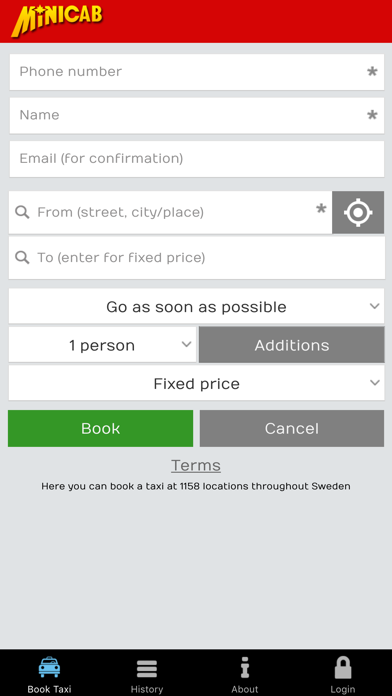The image size is (392, 696).
Task: Click the green Book button
Action: (100, 428)
